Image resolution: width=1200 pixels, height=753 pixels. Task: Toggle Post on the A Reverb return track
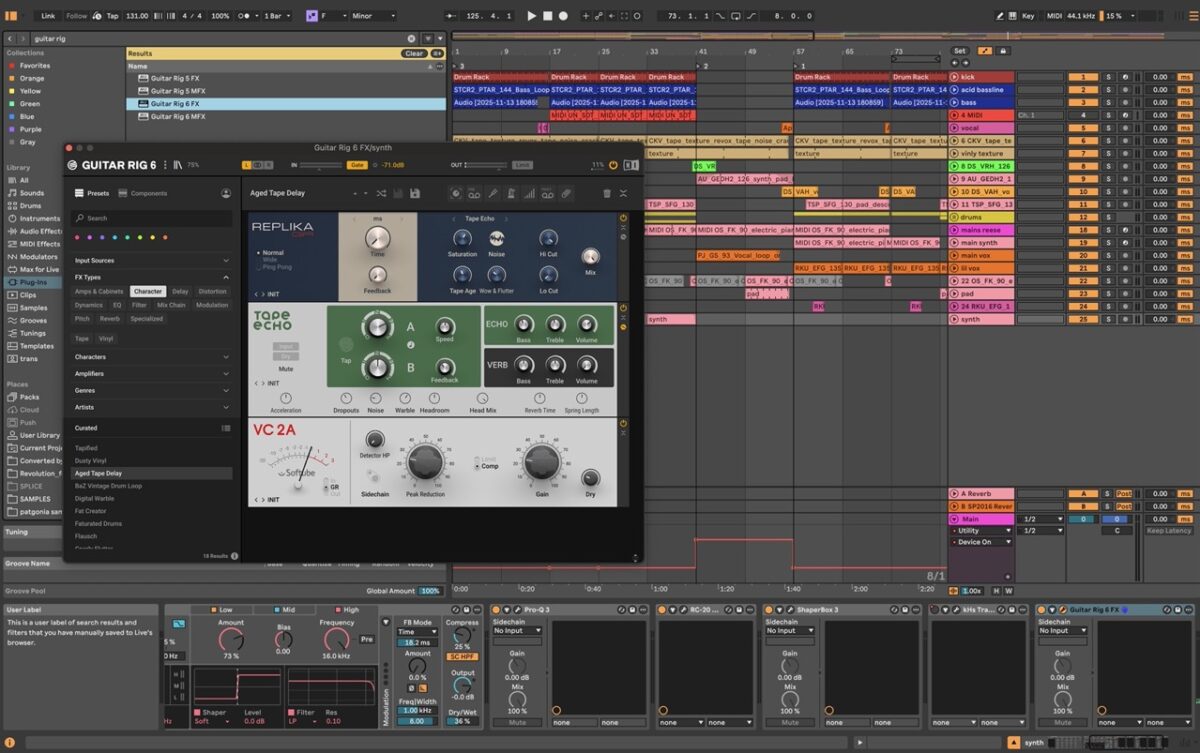pos(1124,494)
